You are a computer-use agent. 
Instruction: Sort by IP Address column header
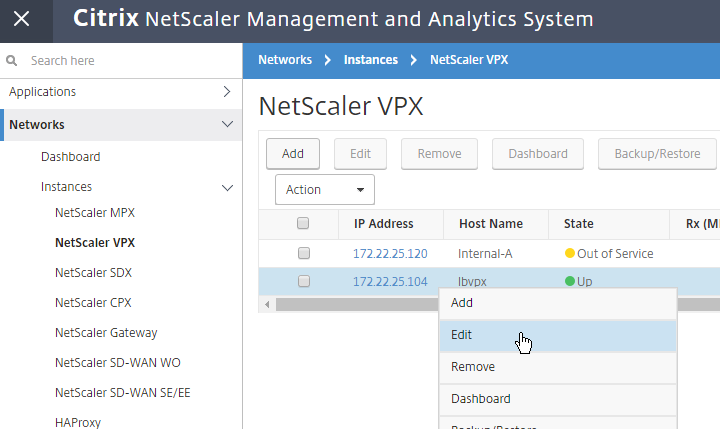(x=383, y=224)
